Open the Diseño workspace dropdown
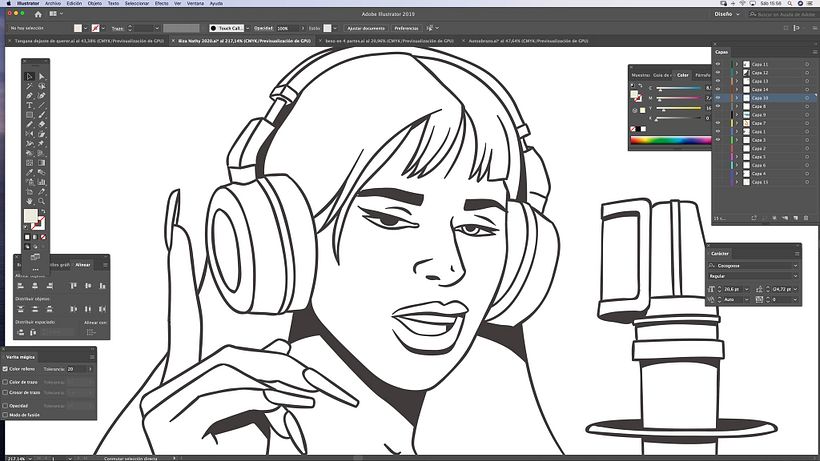Image resolution: width=820 pixels, height=461 pixels. [727, 14]
